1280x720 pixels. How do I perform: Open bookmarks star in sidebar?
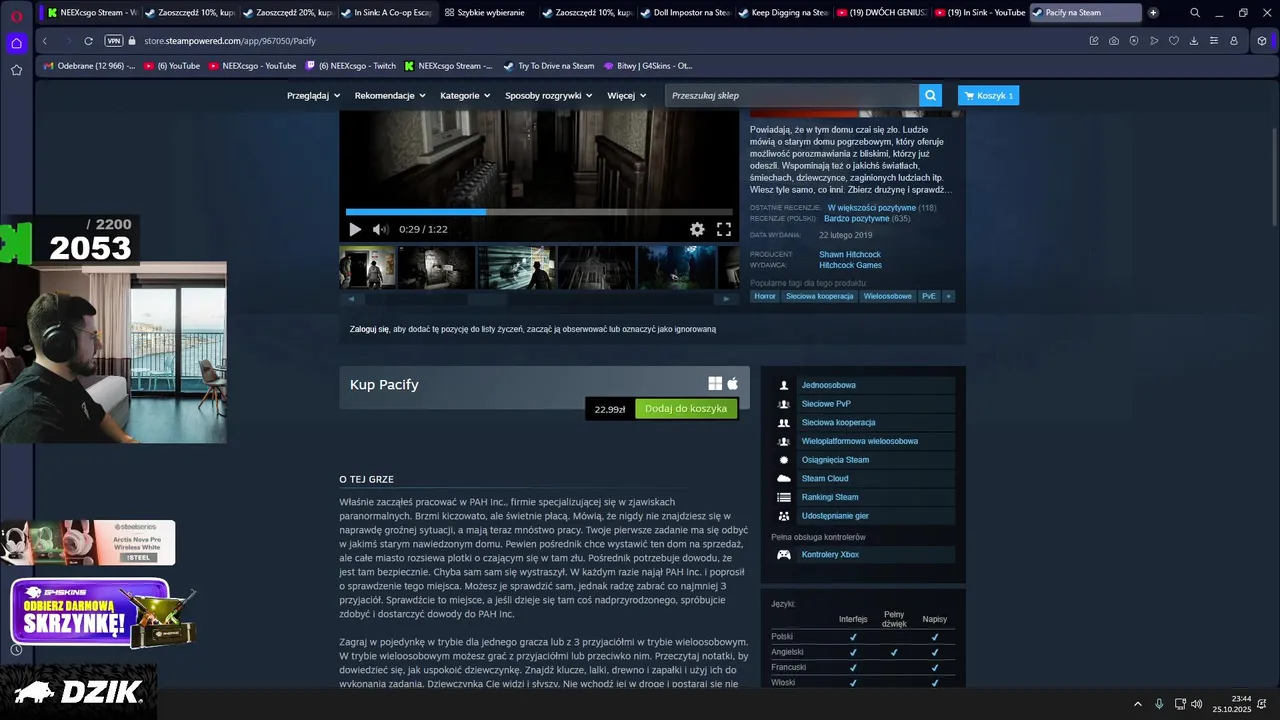(16, 70)
